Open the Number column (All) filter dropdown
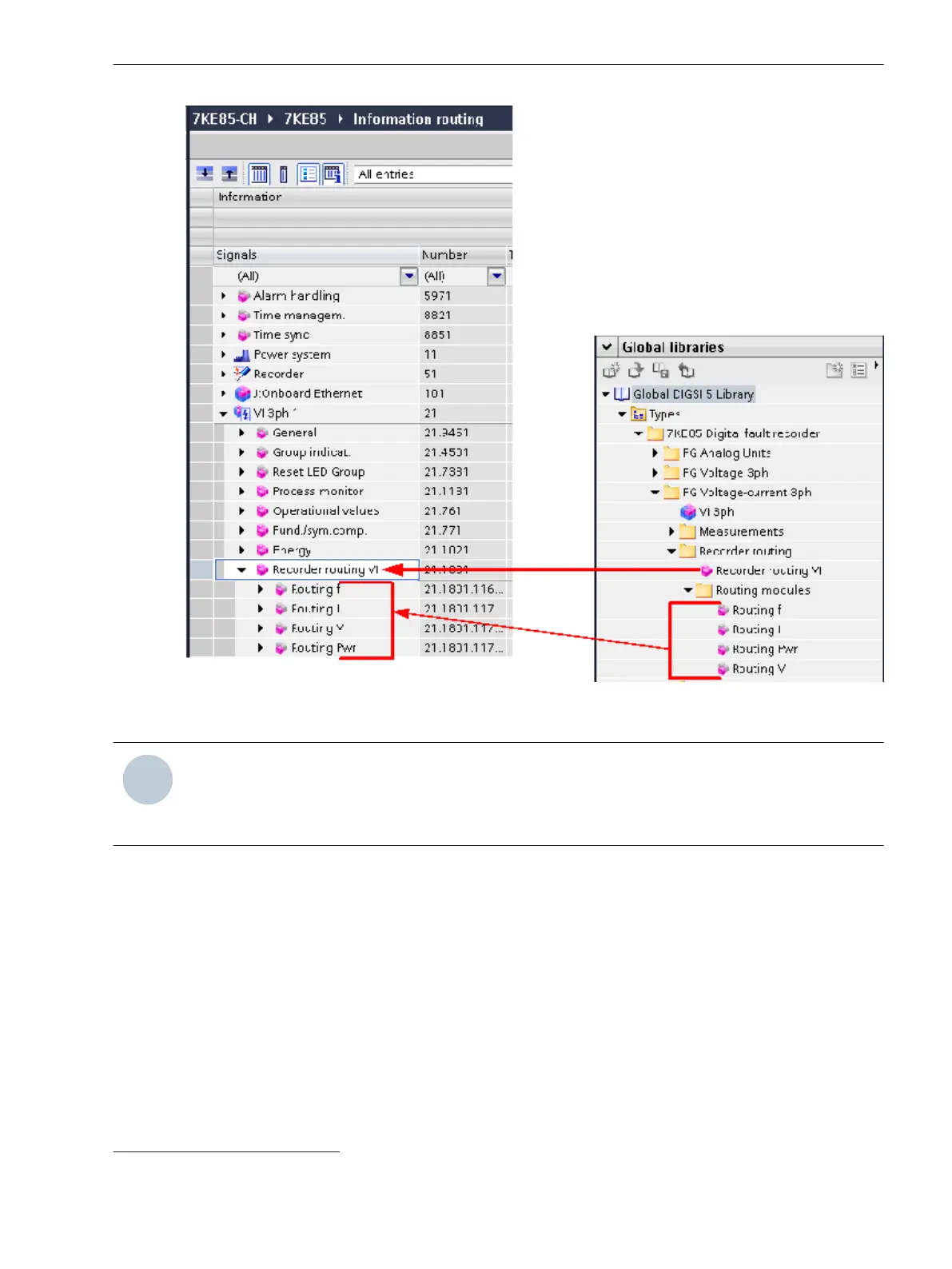952x1269 pixels. pyautogui.click(x=496, y=276)
